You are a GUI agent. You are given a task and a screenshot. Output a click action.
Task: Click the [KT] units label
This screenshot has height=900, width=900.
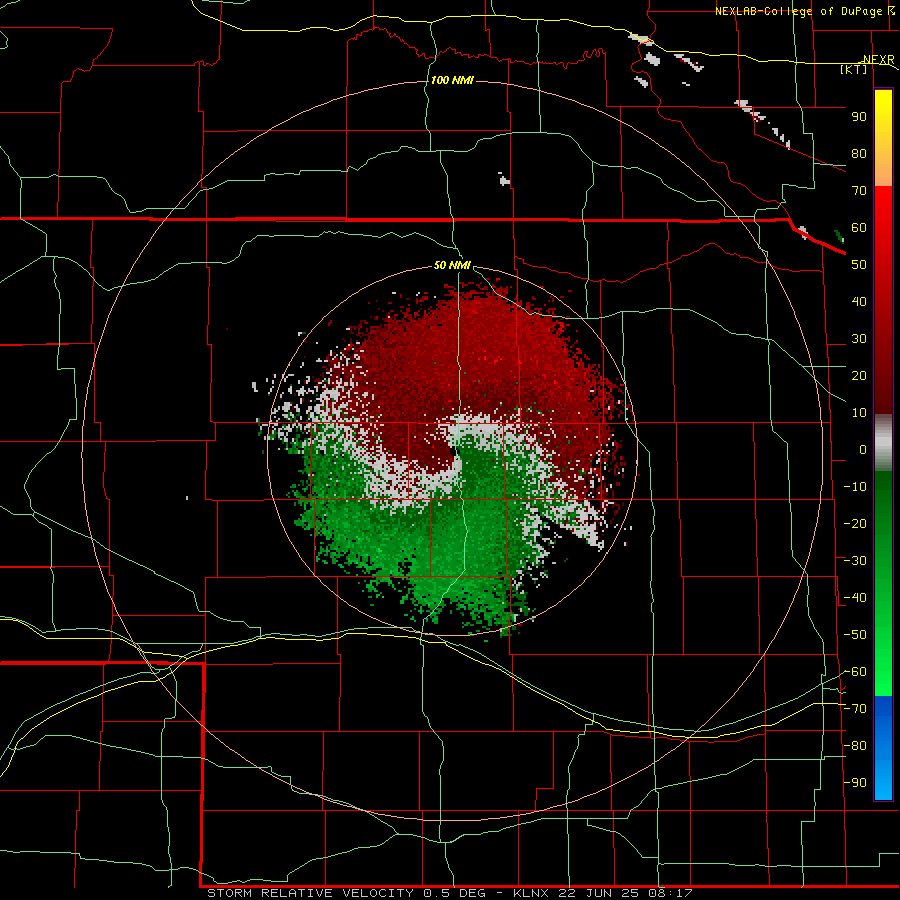pos(854,69)
